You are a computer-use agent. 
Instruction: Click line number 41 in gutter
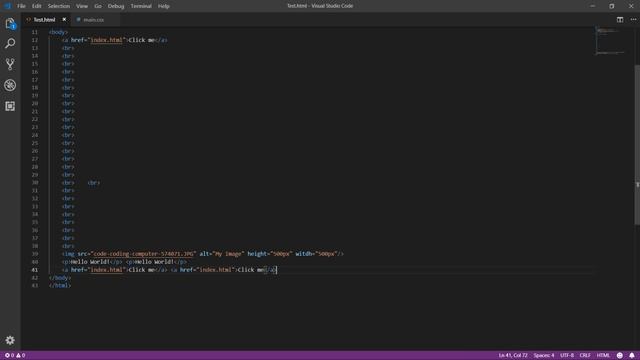click(x=35, y=270)
